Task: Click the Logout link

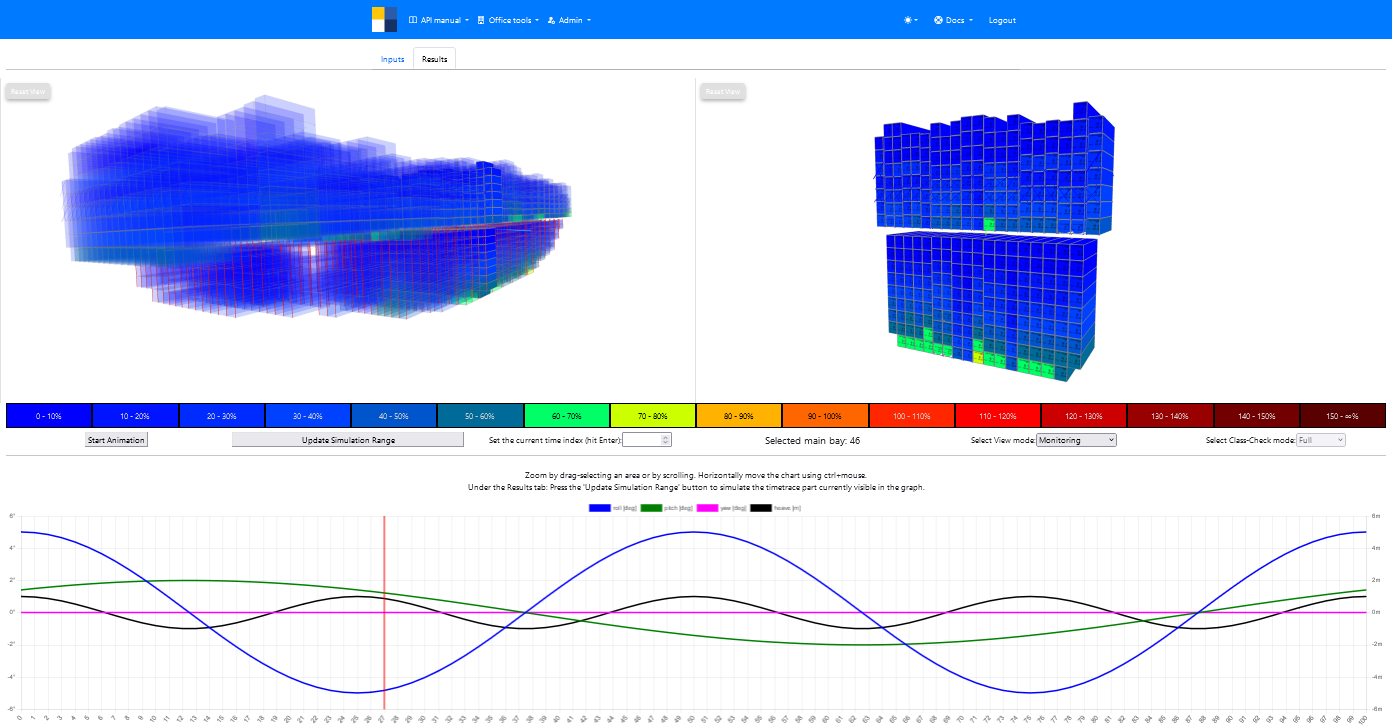Action: (1002, 20)
